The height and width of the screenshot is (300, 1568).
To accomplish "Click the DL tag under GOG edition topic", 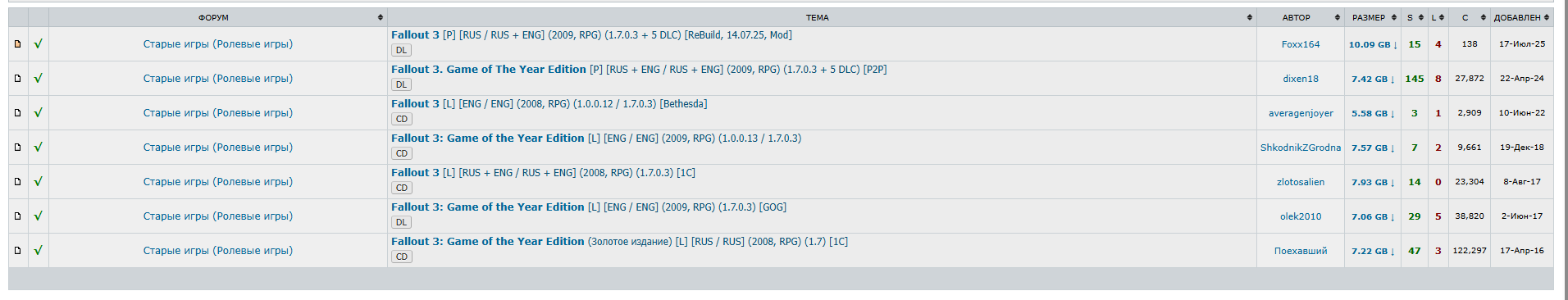I will pyautogui.click(x=401, y=222).
